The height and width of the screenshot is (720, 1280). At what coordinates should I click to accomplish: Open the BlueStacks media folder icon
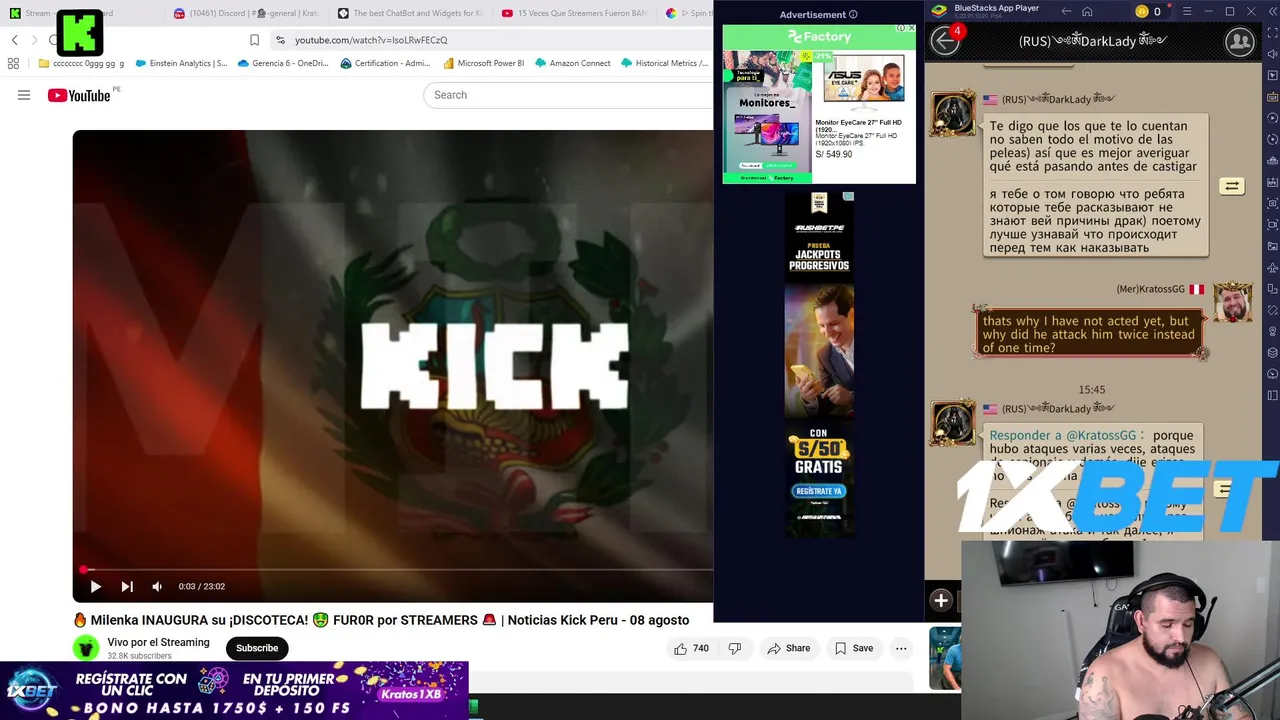[x=1272, y=245]
